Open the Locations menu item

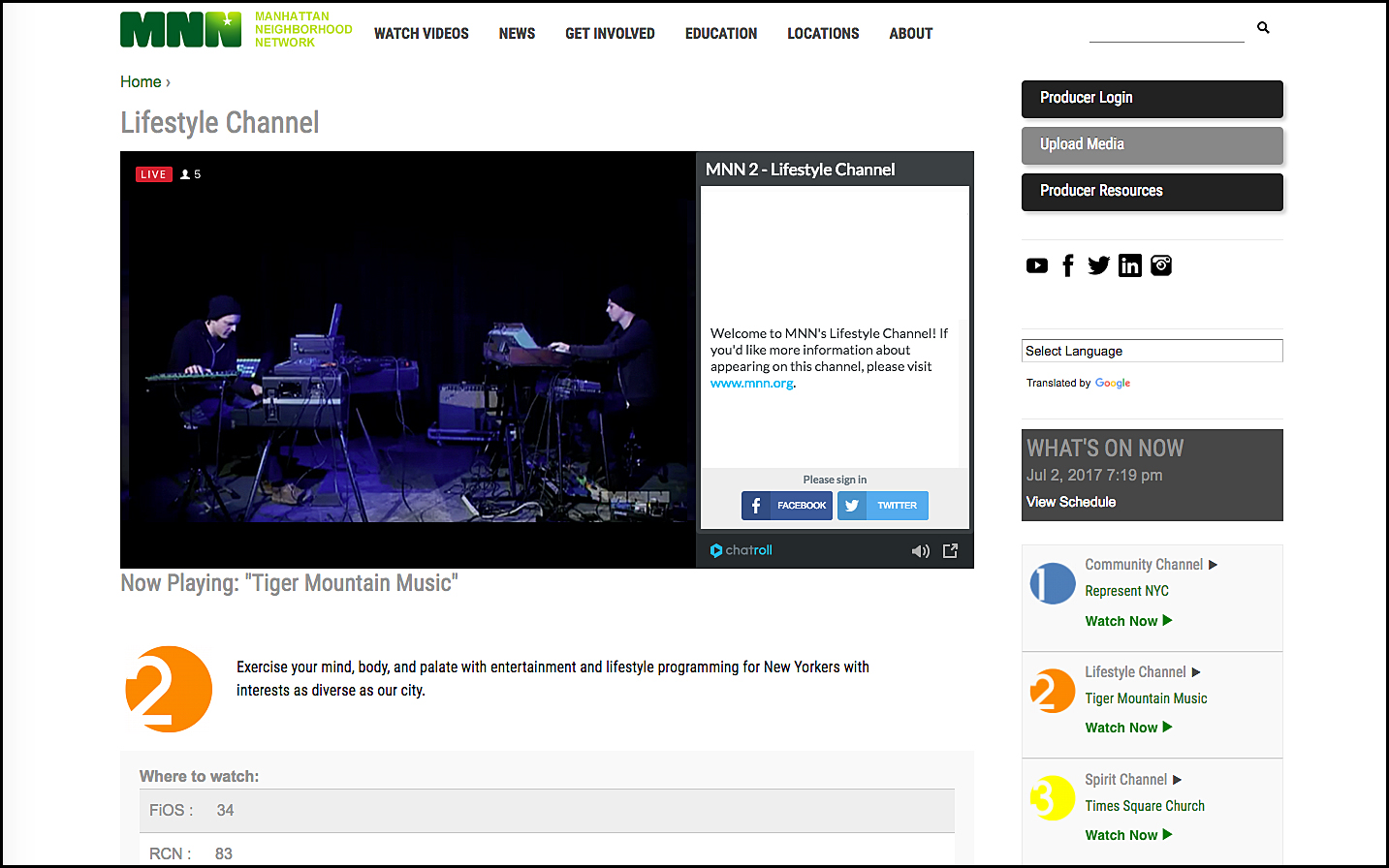(x=823, y=33)
